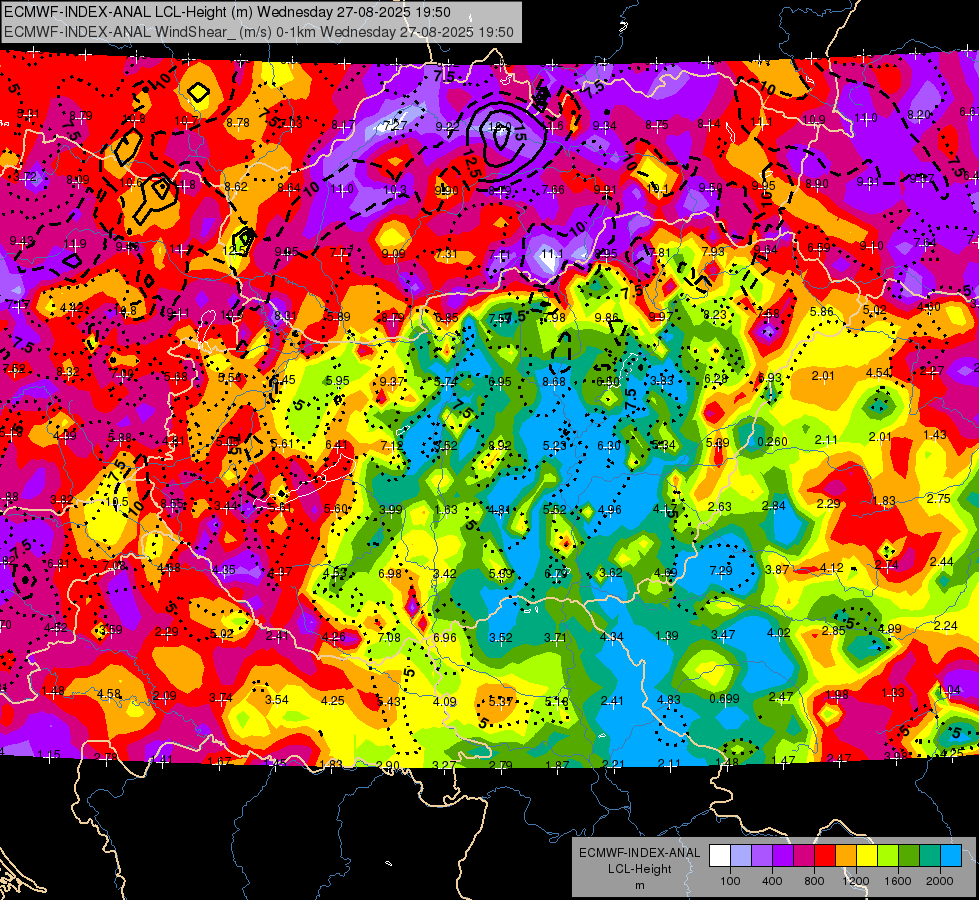The width and height of the screenshot is (979, 900).
Task: Pick the red legend swatch
Action: click(x=825, y=856)
